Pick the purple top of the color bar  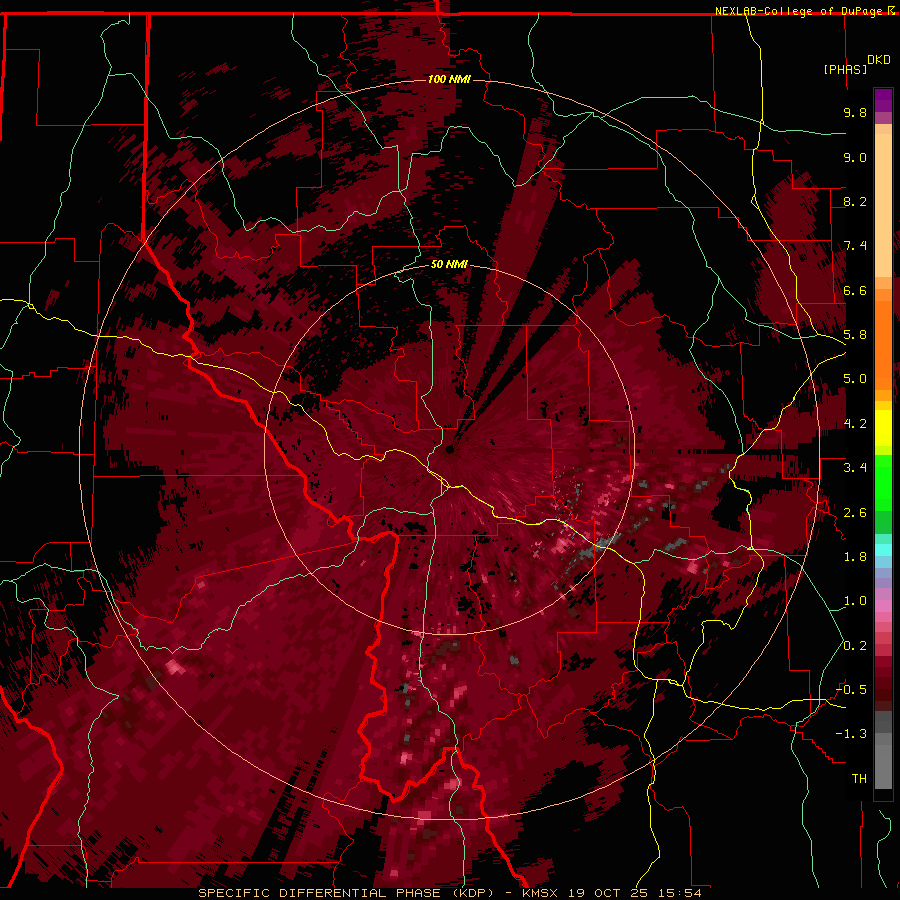(883, 100)
